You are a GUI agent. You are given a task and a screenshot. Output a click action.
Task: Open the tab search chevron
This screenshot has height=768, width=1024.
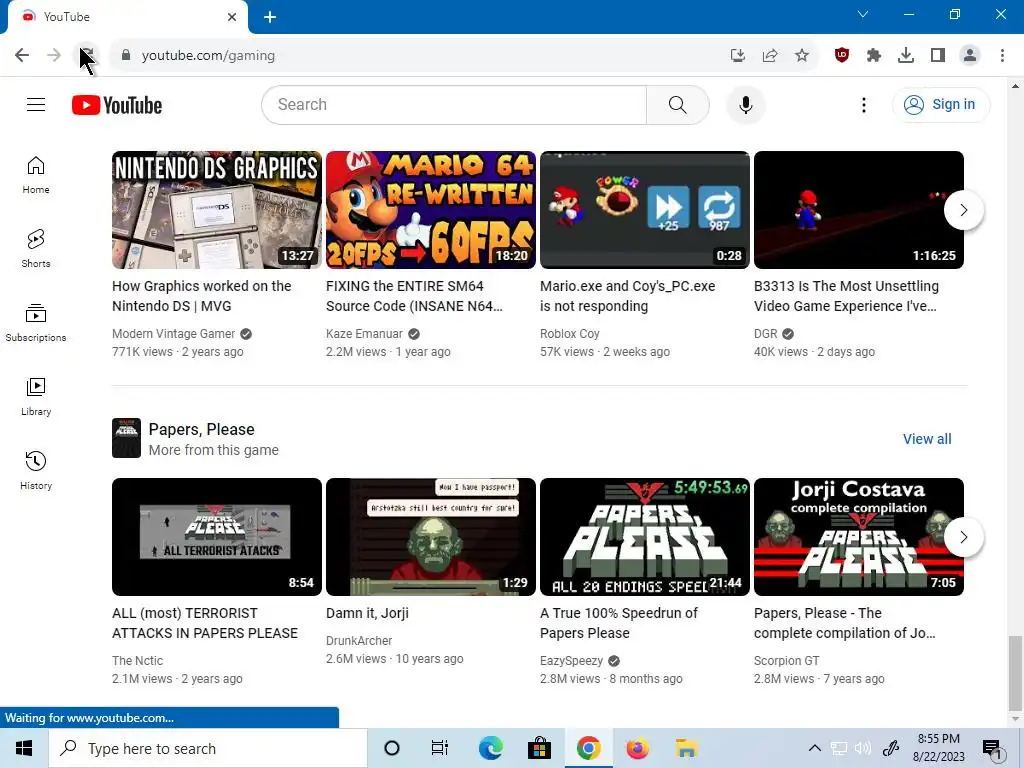coord(863,14)
